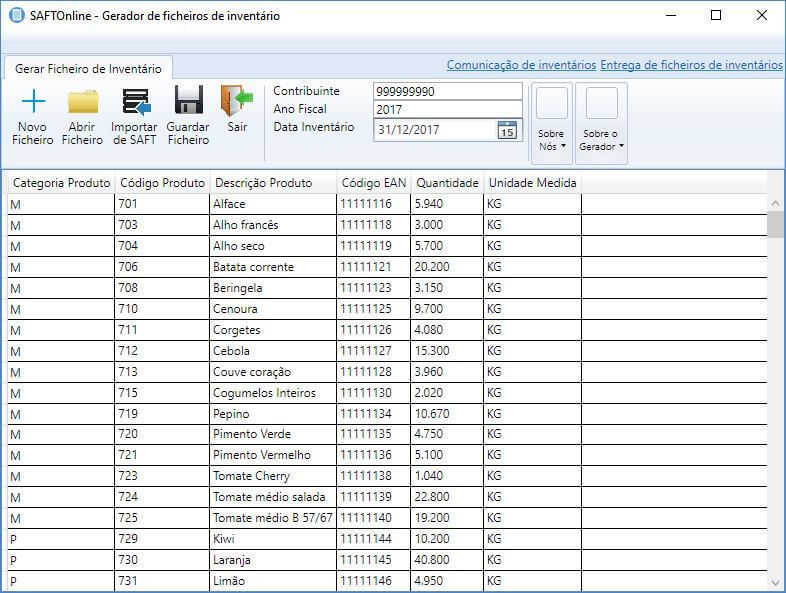Click the SAFTOnline app icon in title bar

click(16, 16)
